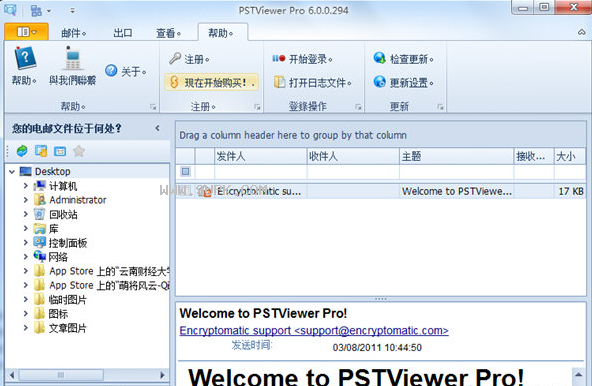
Task: Click the favorites star icon
Action: point(79,151)
